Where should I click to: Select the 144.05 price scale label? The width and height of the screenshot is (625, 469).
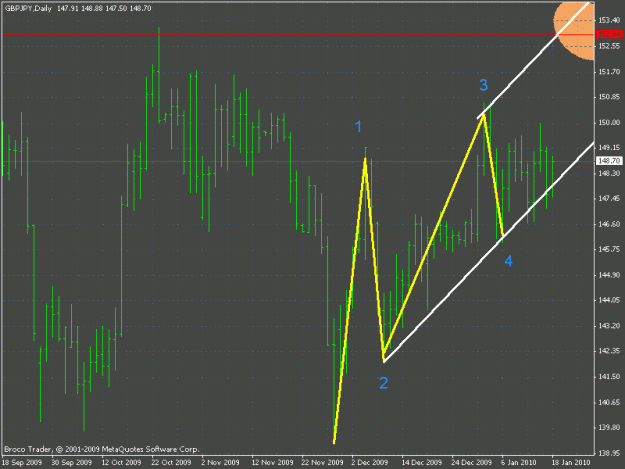[x=609, y=300]
